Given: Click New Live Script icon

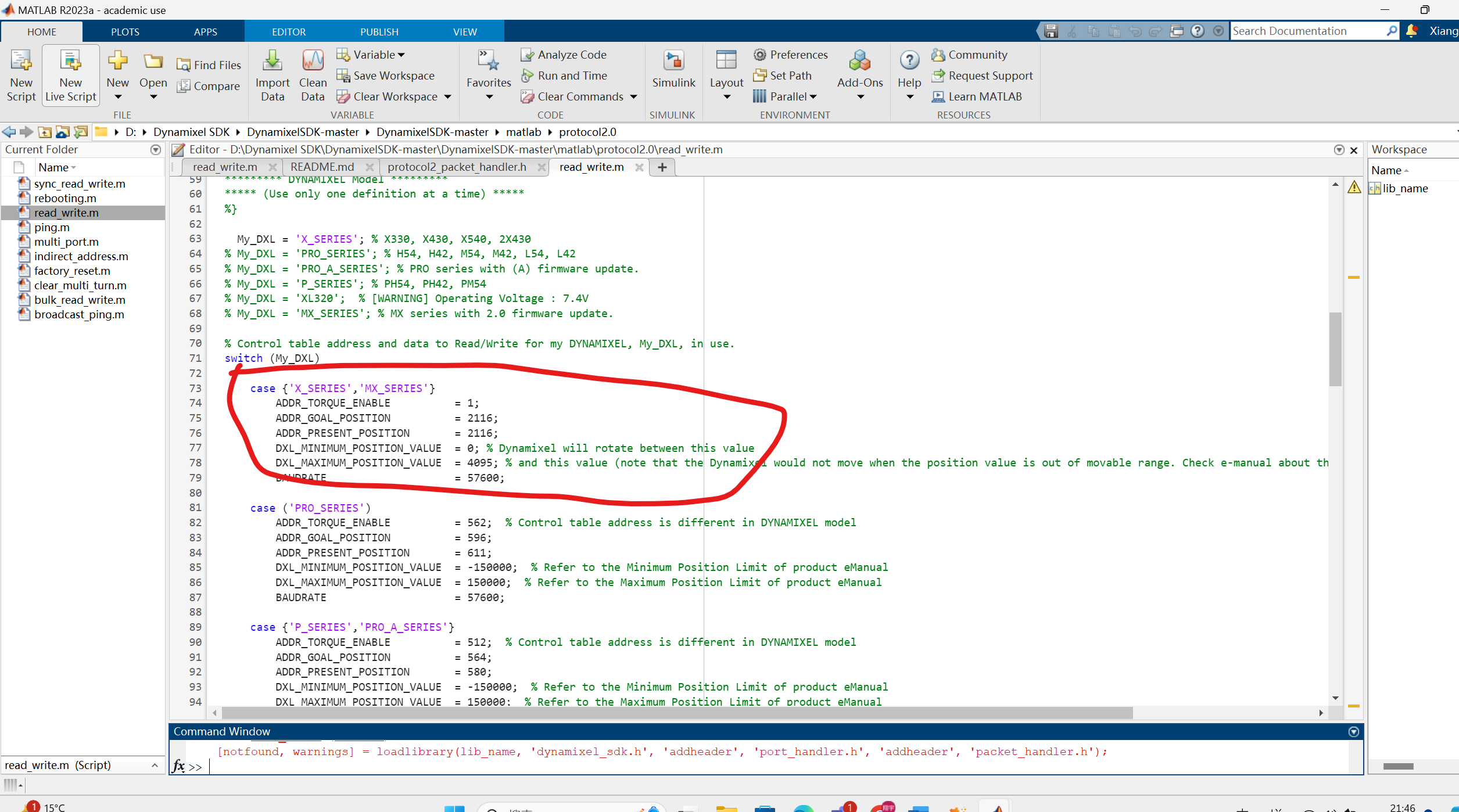Looking at the screenshot, I should click(71, 76).
